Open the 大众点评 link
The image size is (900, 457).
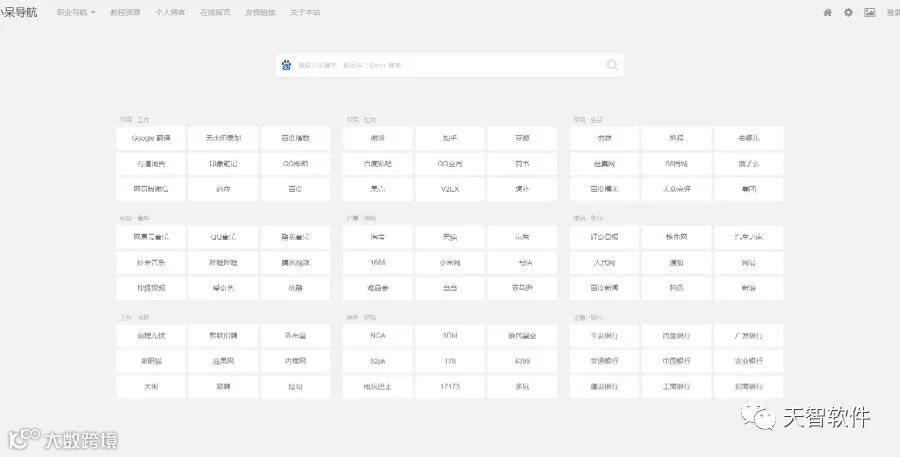coord(677,189)
